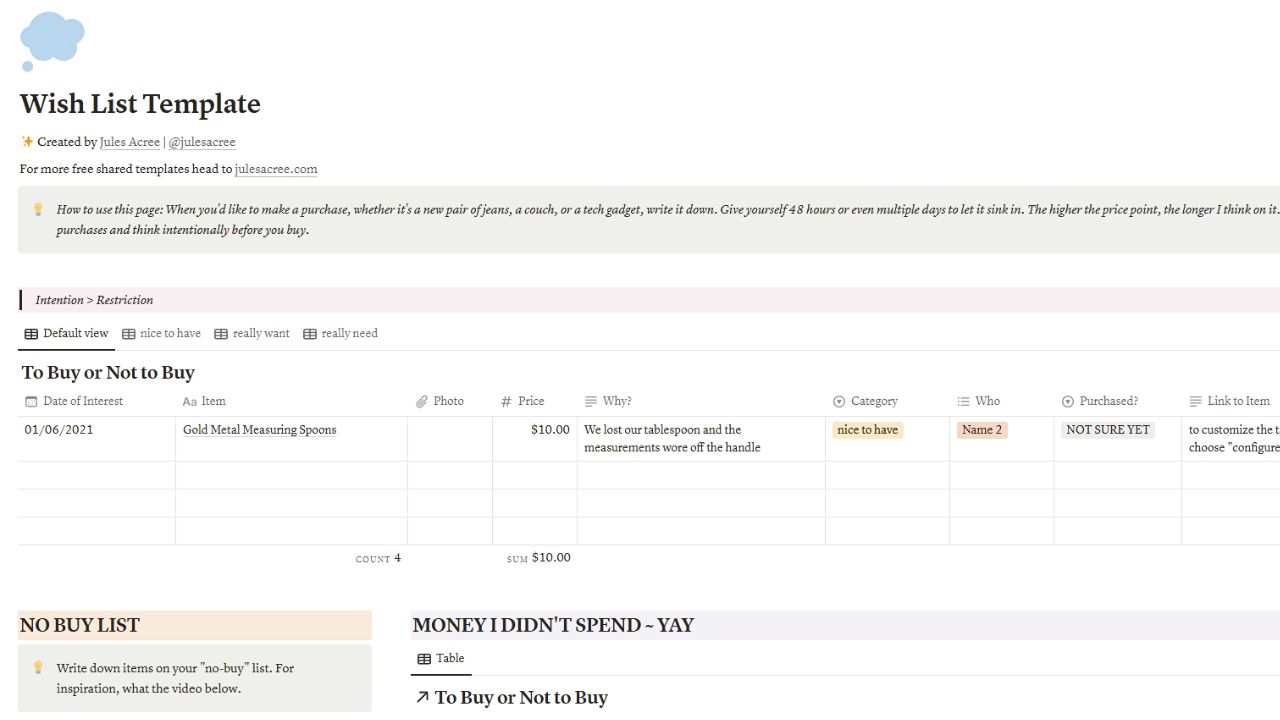This screenshot has width=1280, height=720.
Task: Click the paperclip icon on the Photo column
Action: pyautogui.click(x=422, y=401)
